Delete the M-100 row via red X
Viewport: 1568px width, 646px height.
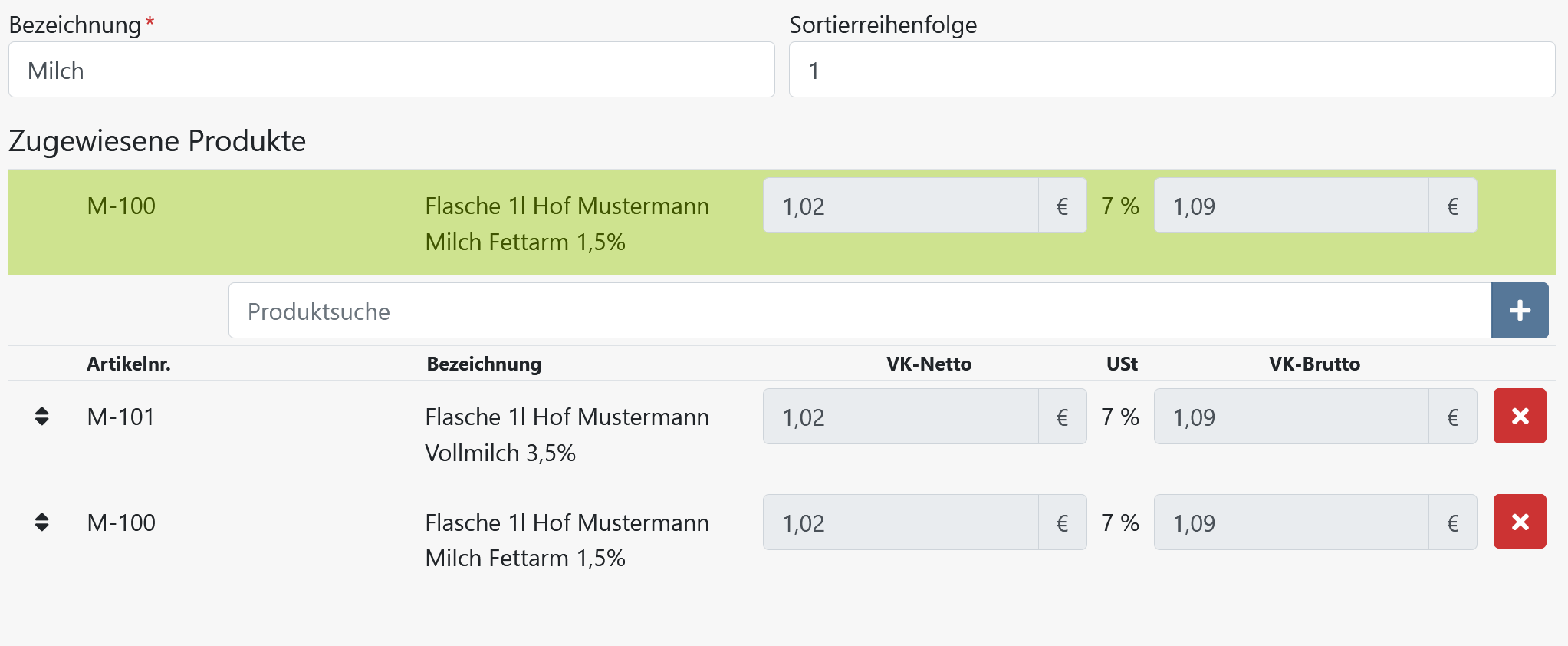tap(1520, 522)
